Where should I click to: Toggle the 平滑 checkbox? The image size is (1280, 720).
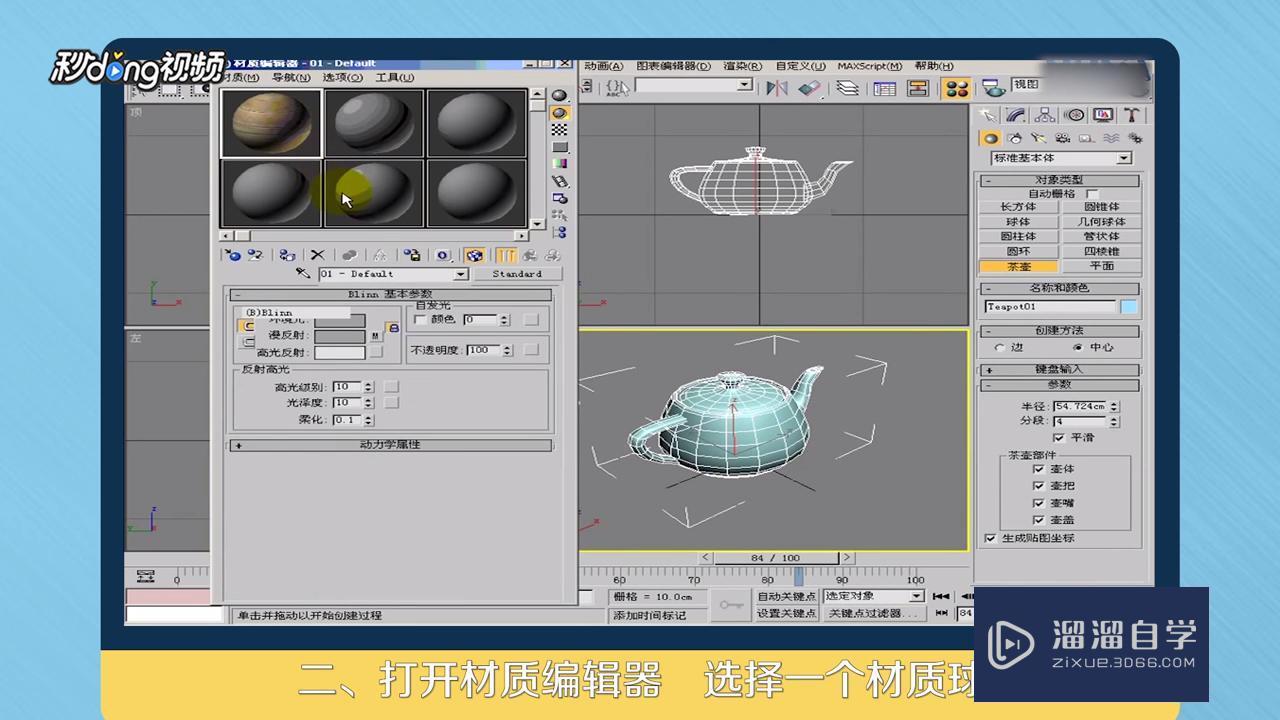1059,438
